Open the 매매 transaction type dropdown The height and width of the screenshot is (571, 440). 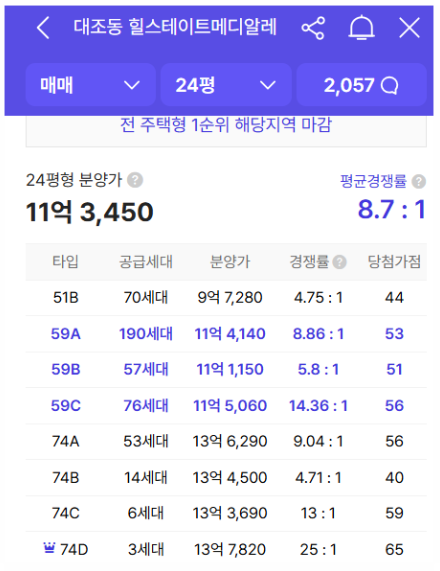click(x=91, y=85)
